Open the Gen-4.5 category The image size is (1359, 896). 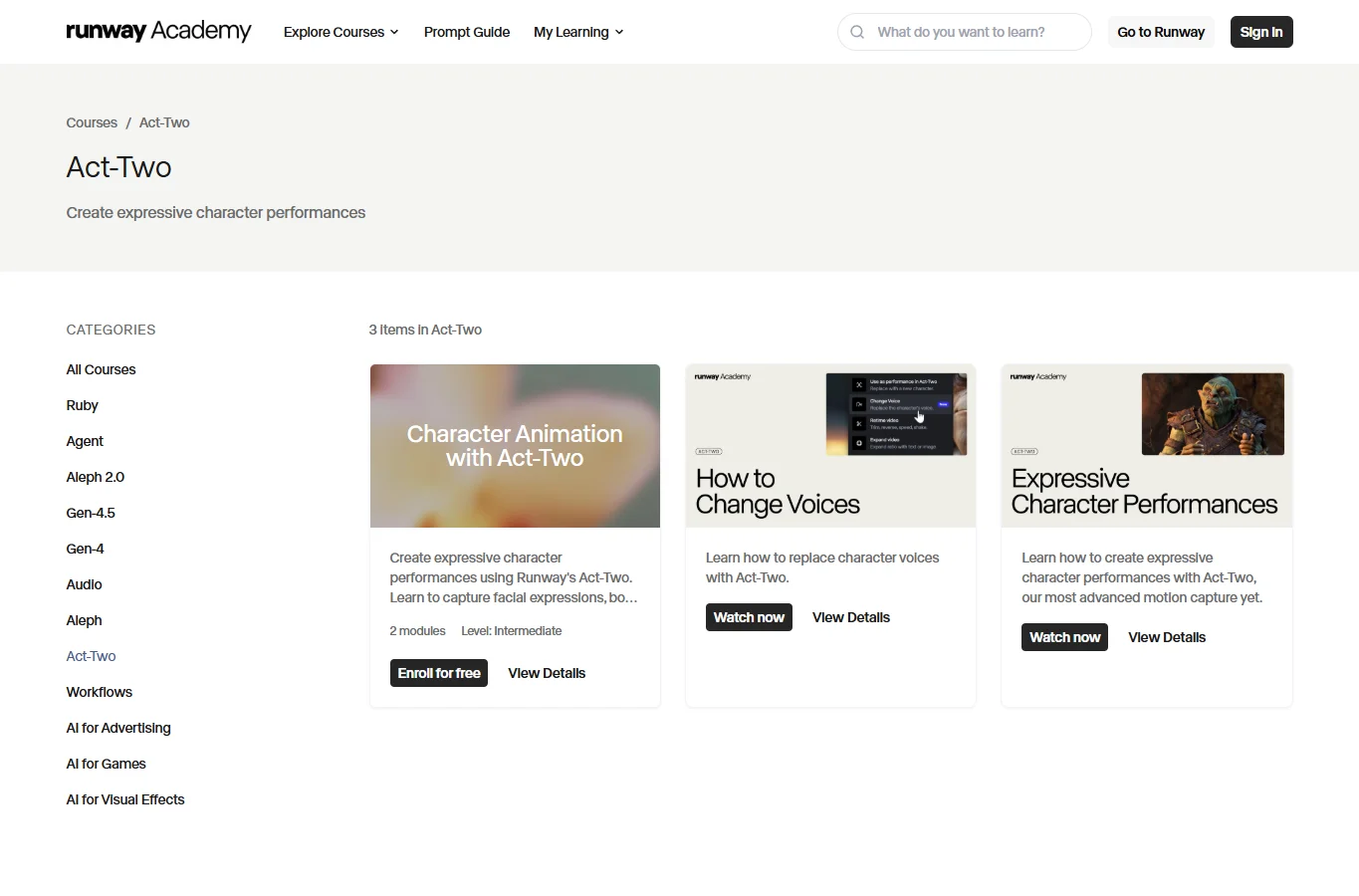tap(91, 513)
